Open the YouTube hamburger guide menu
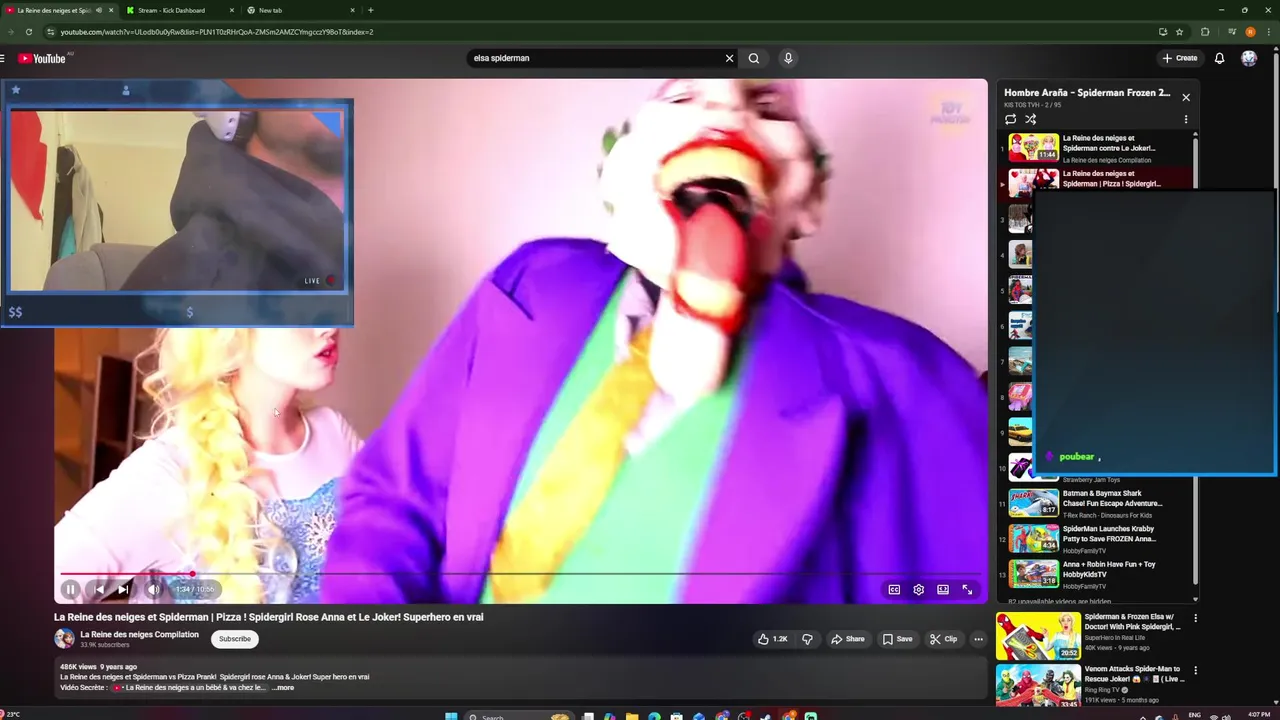 click(x=3, y=58)
